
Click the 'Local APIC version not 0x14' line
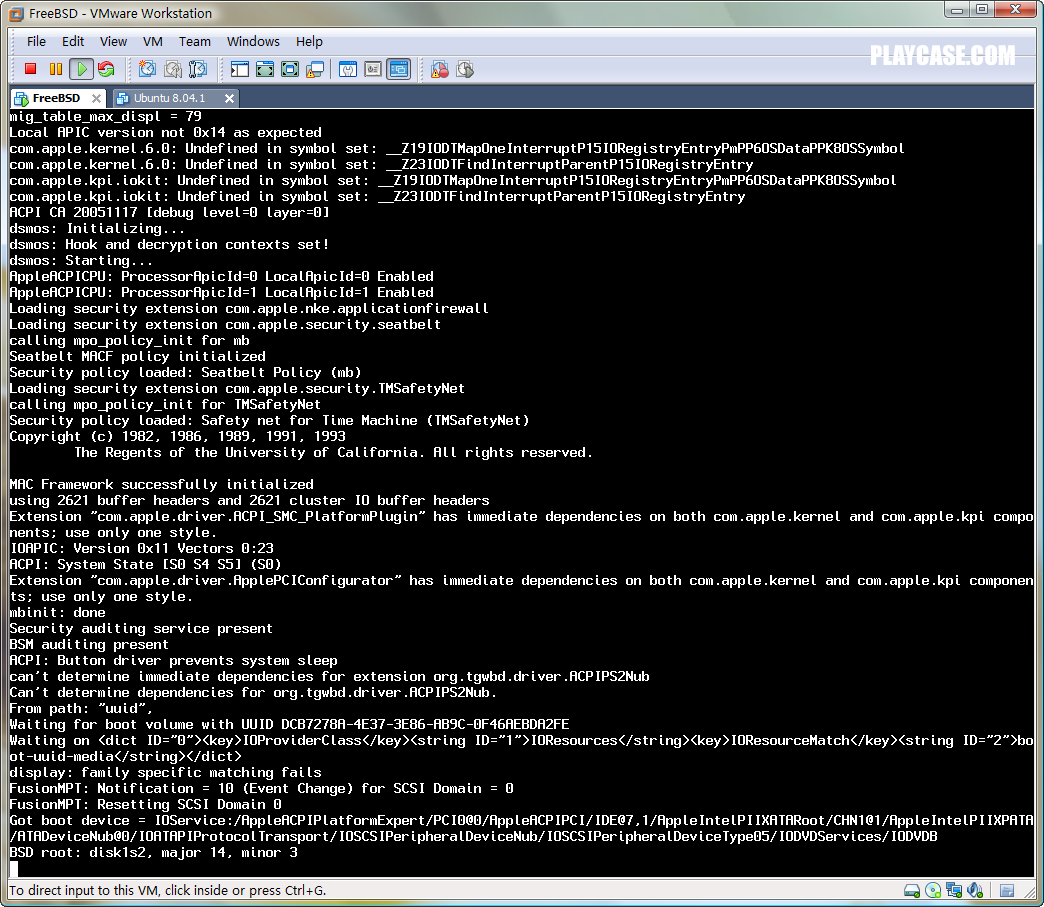[165, 133]
